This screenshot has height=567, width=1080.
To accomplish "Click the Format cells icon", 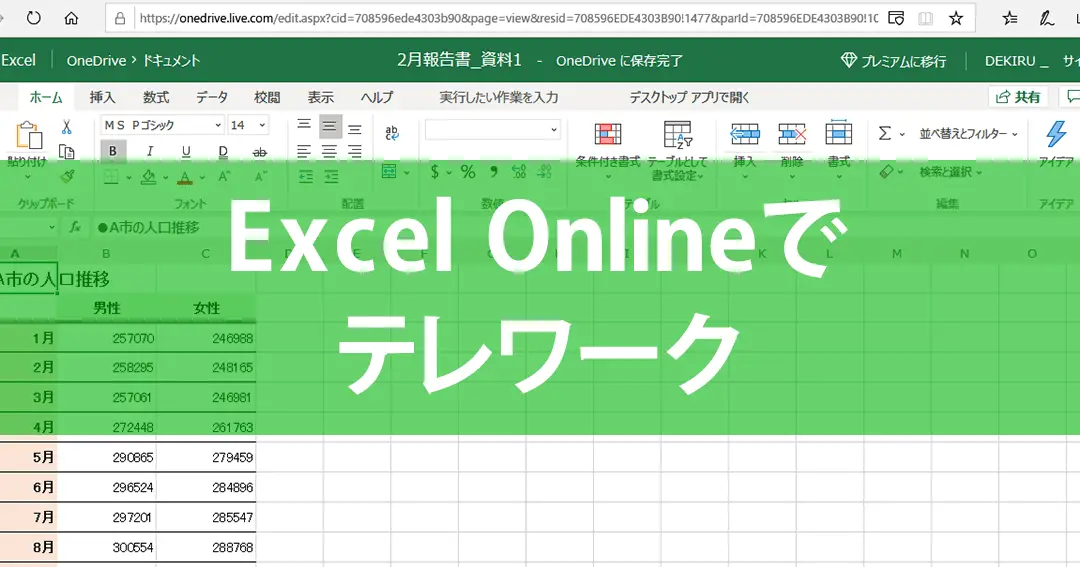I will click(x=838, y=133).
